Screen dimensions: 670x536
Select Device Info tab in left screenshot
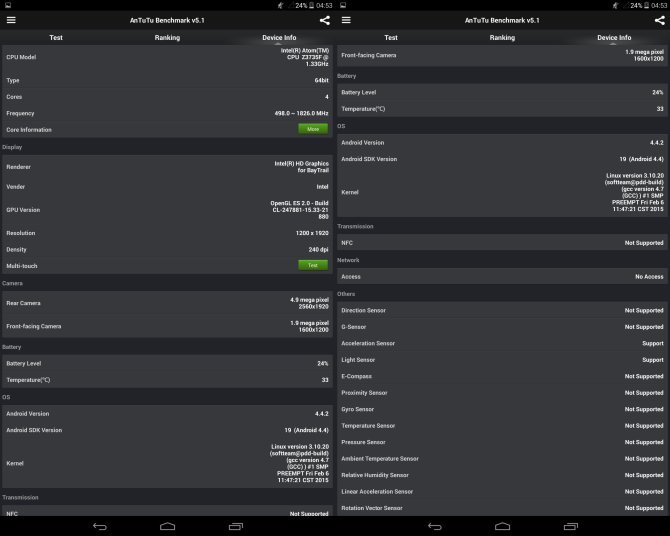coord(279,38)
